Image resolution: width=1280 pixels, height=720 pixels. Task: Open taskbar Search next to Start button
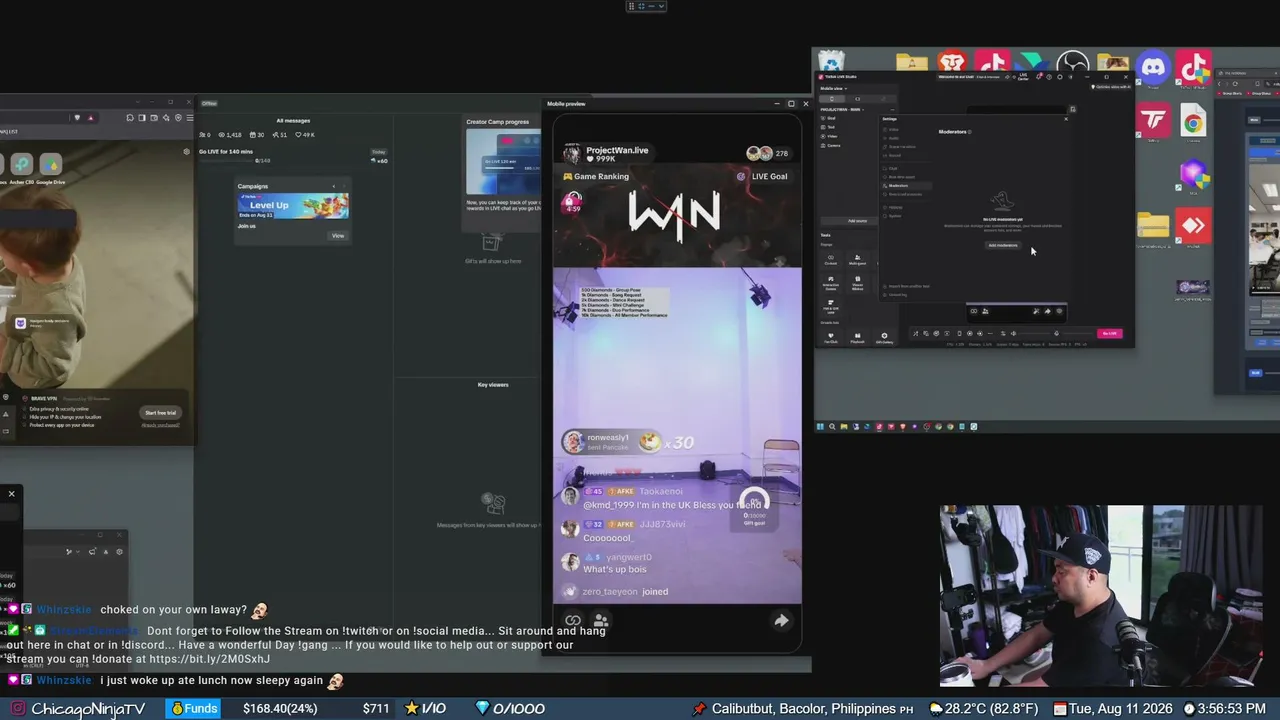coord(832,427)
